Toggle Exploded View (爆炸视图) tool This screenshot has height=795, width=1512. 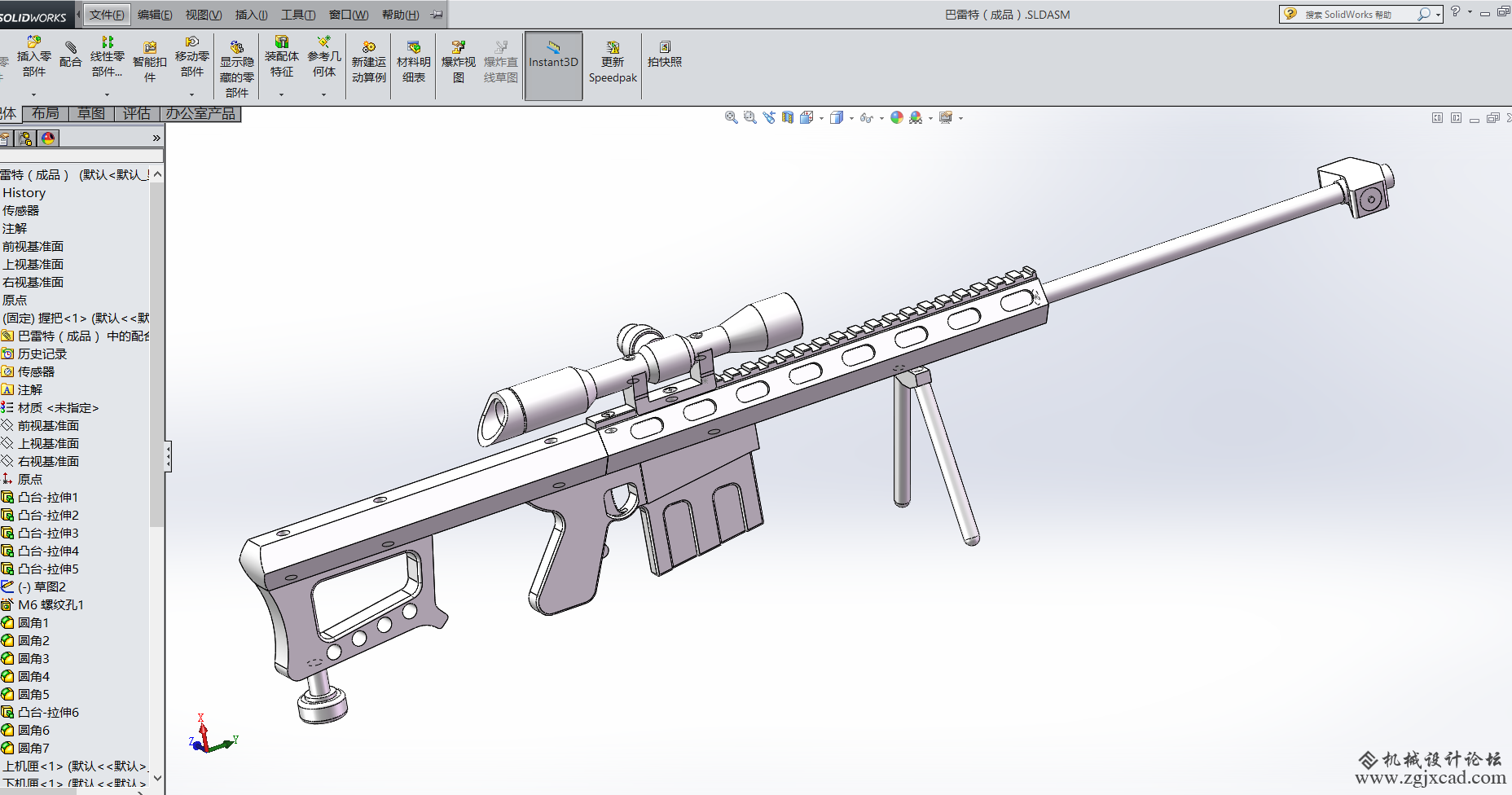pyautogui.click(x=459, y=62)
